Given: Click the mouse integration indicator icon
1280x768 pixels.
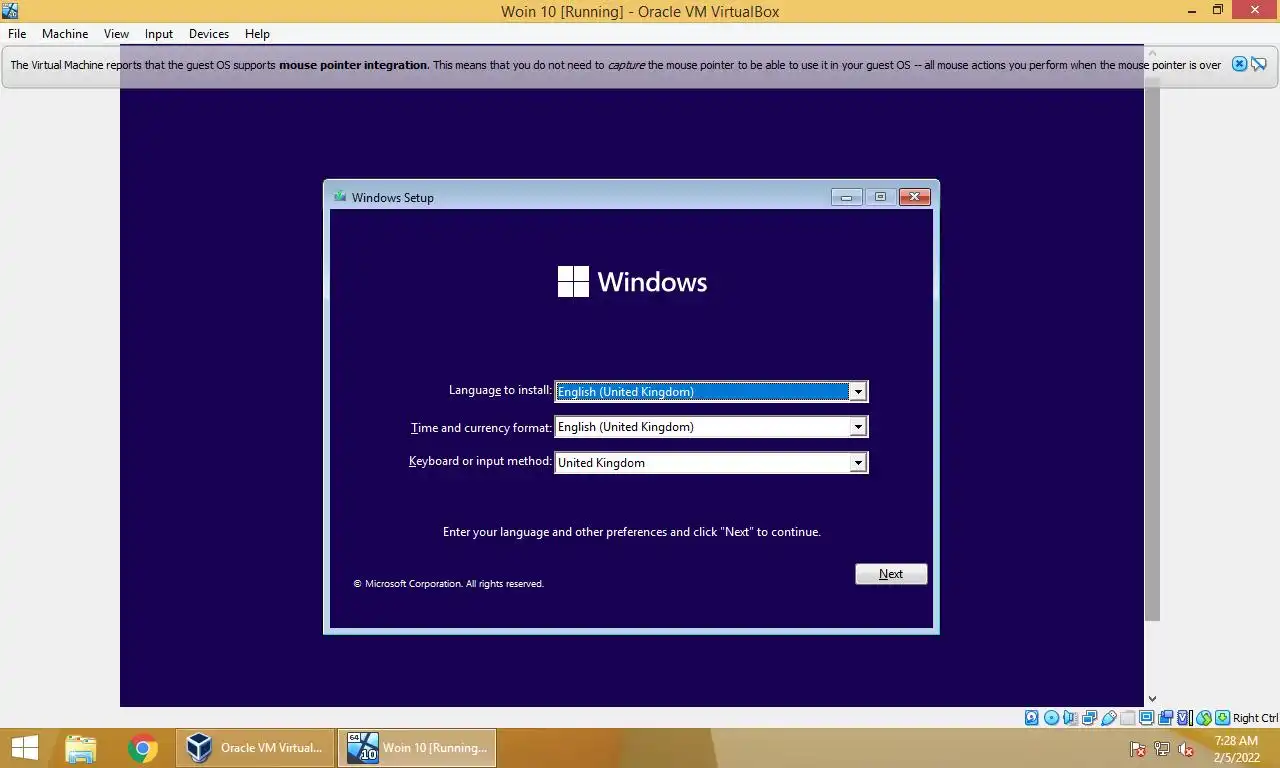Looking at the screenshot, I should [x=1204, y=718].
